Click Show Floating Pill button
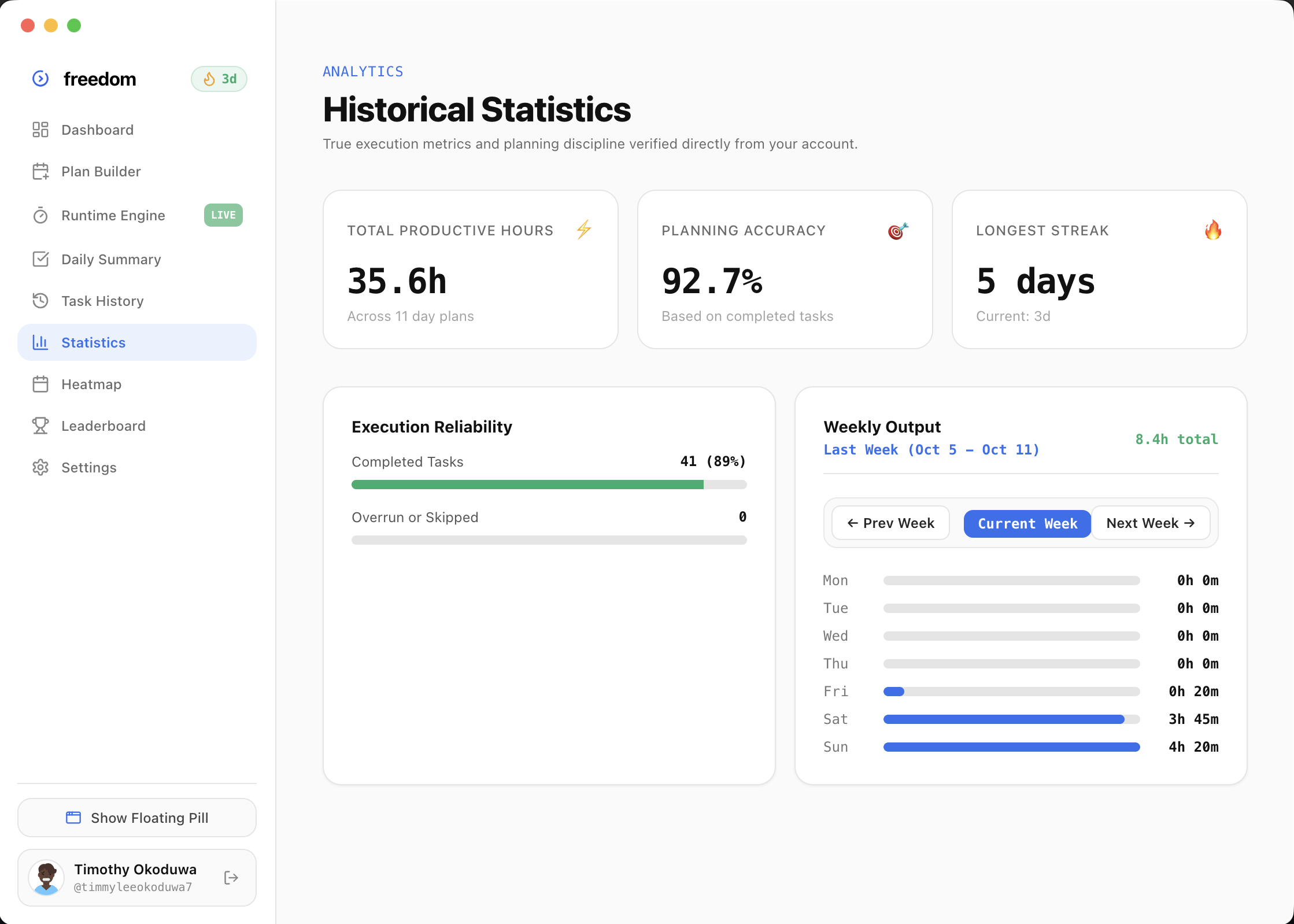Screen dimensions: 1294x924 137,818
